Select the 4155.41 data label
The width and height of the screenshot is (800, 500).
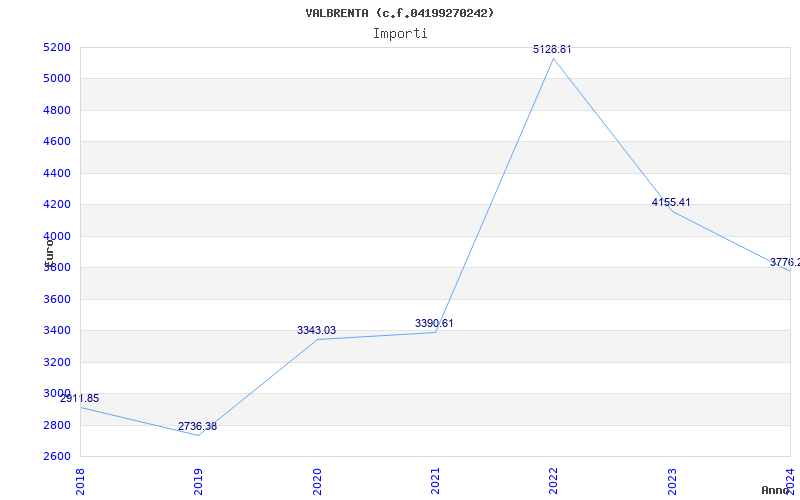671,202
